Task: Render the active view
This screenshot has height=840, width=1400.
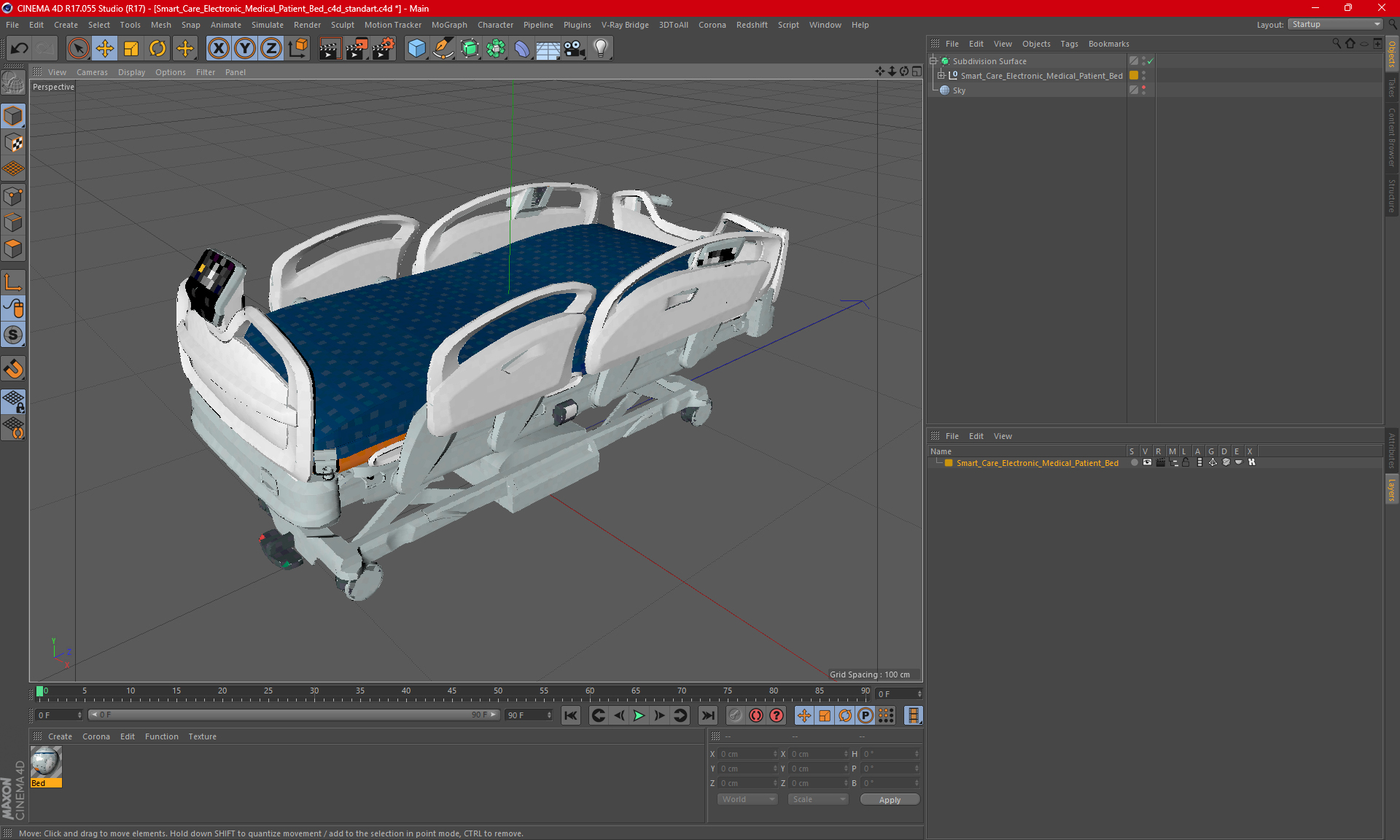Action: (330, 48)
